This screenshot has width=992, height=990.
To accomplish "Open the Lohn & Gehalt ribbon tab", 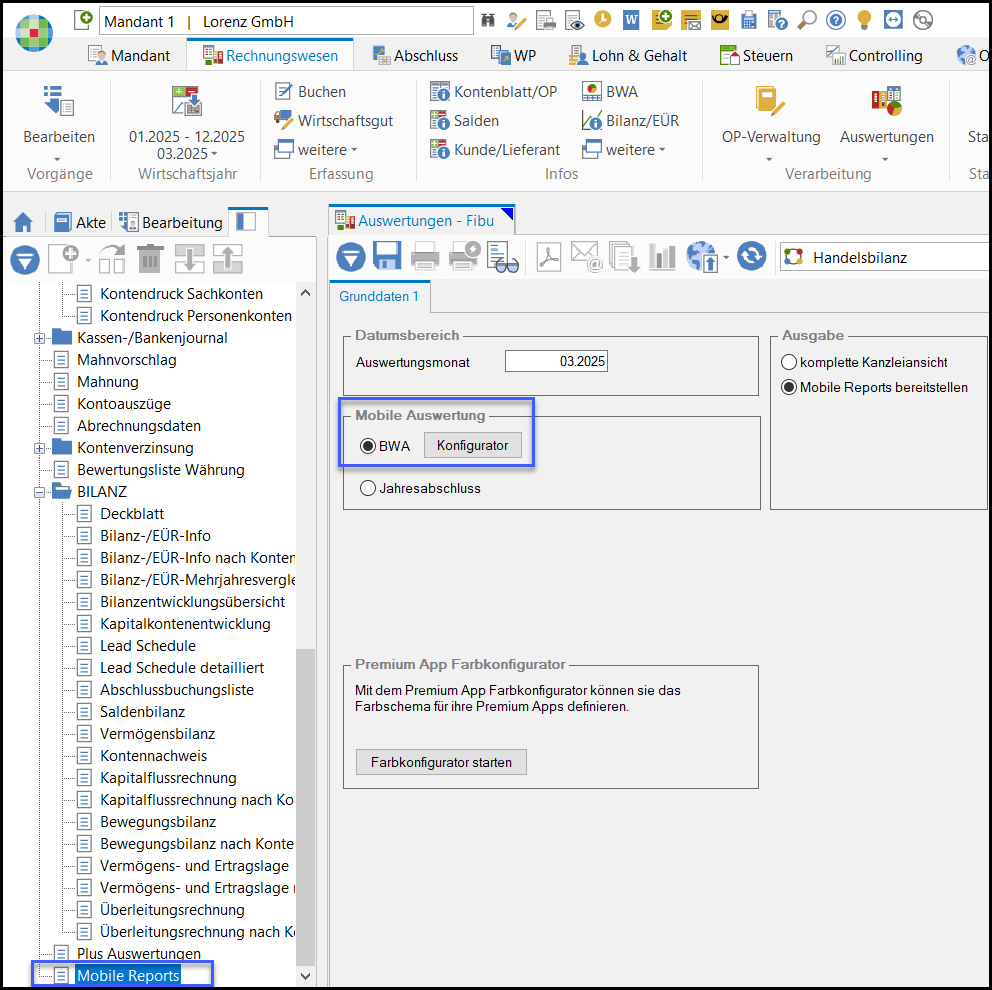I will coord(628,56).
